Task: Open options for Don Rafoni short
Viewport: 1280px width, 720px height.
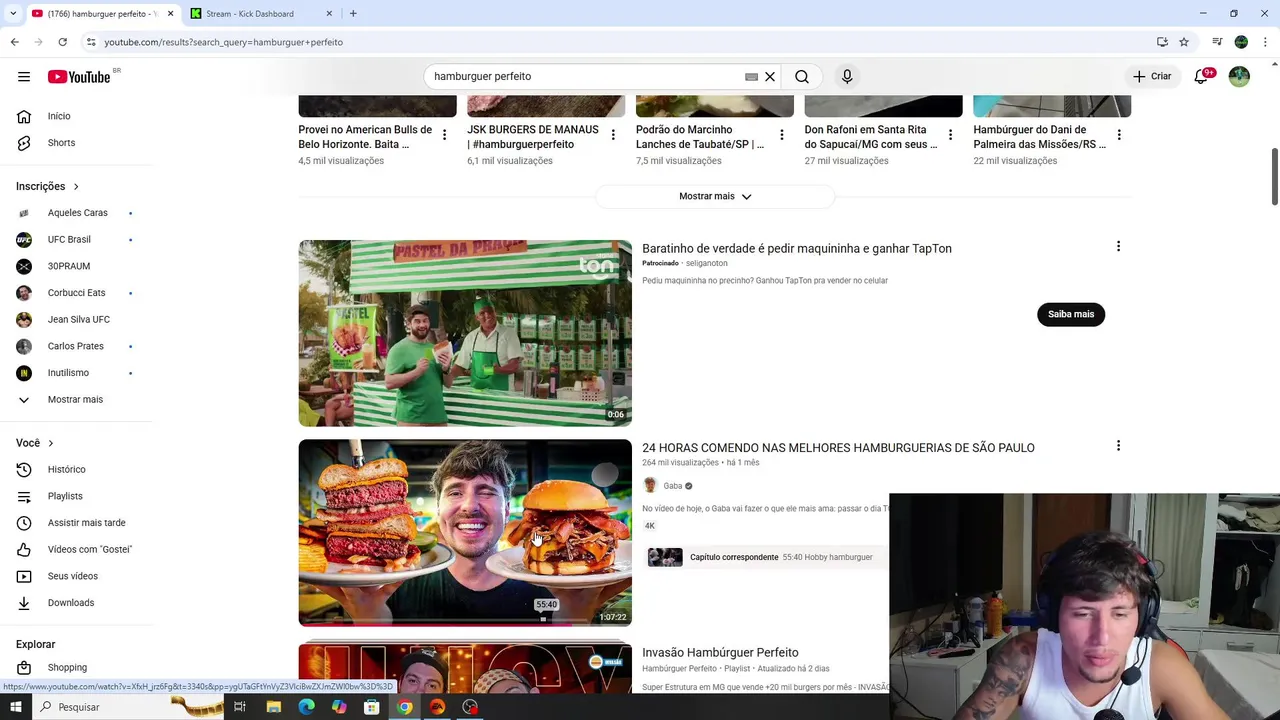Action: [950, 135]
